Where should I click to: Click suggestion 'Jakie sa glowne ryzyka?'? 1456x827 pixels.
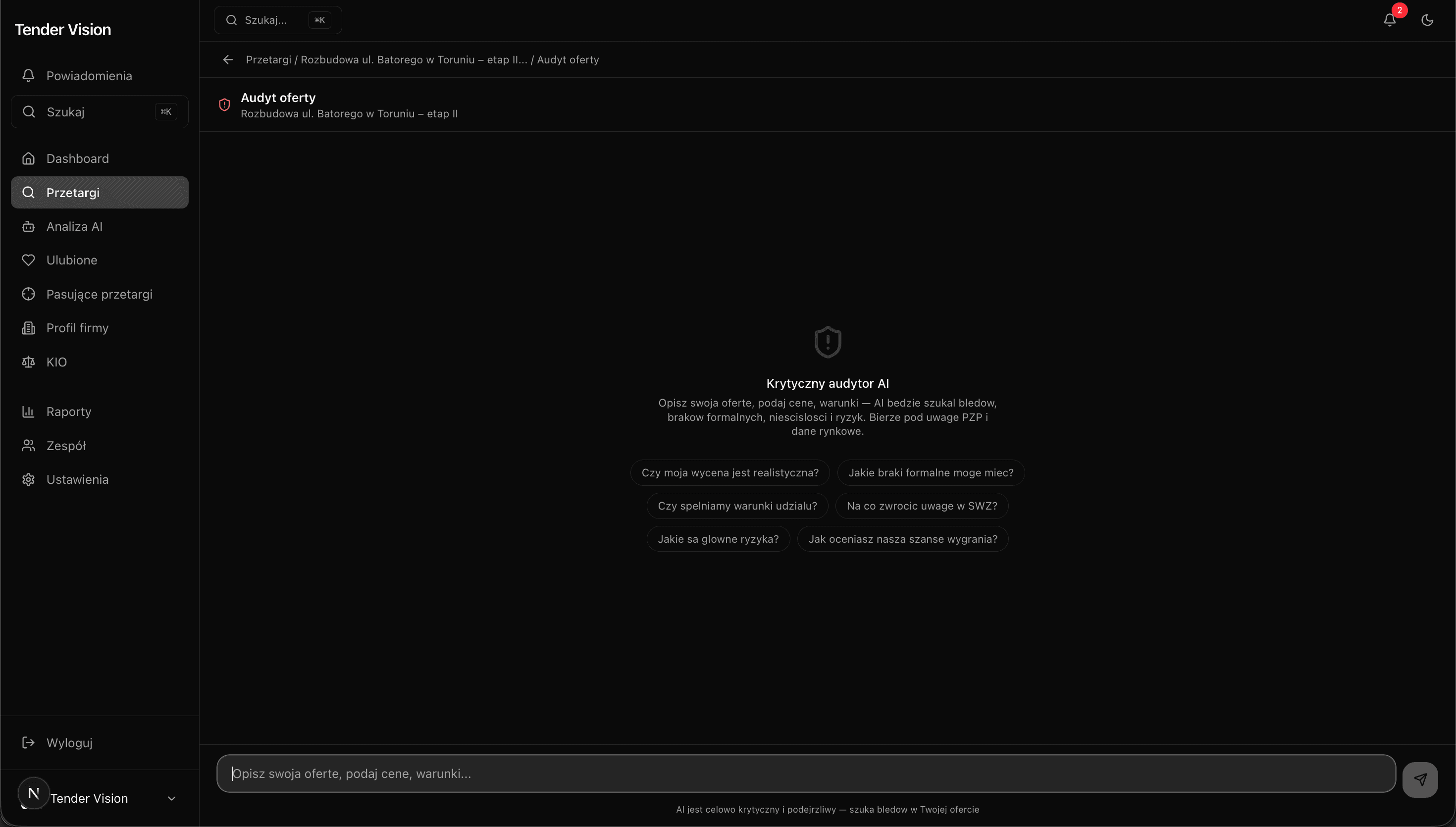(718, 538)
